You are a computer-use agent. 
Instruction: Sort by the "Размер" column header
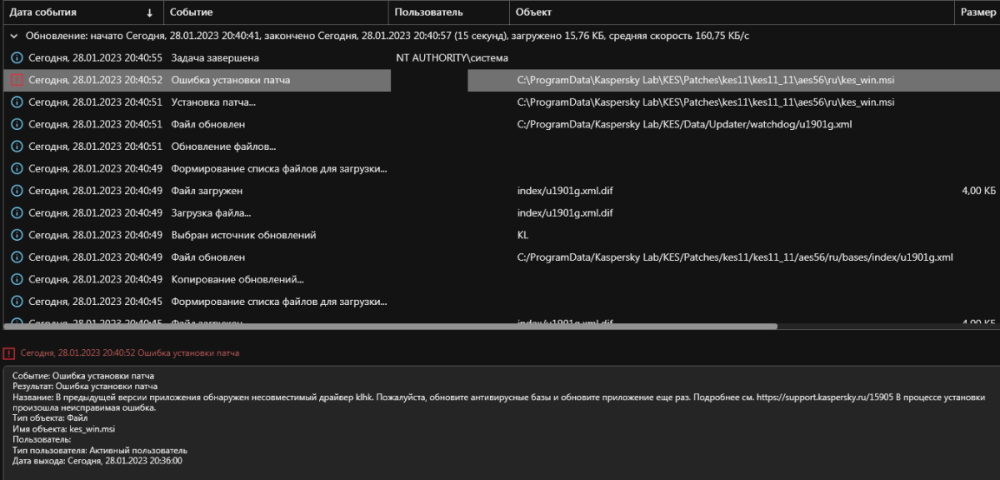(x=978, y=12)
